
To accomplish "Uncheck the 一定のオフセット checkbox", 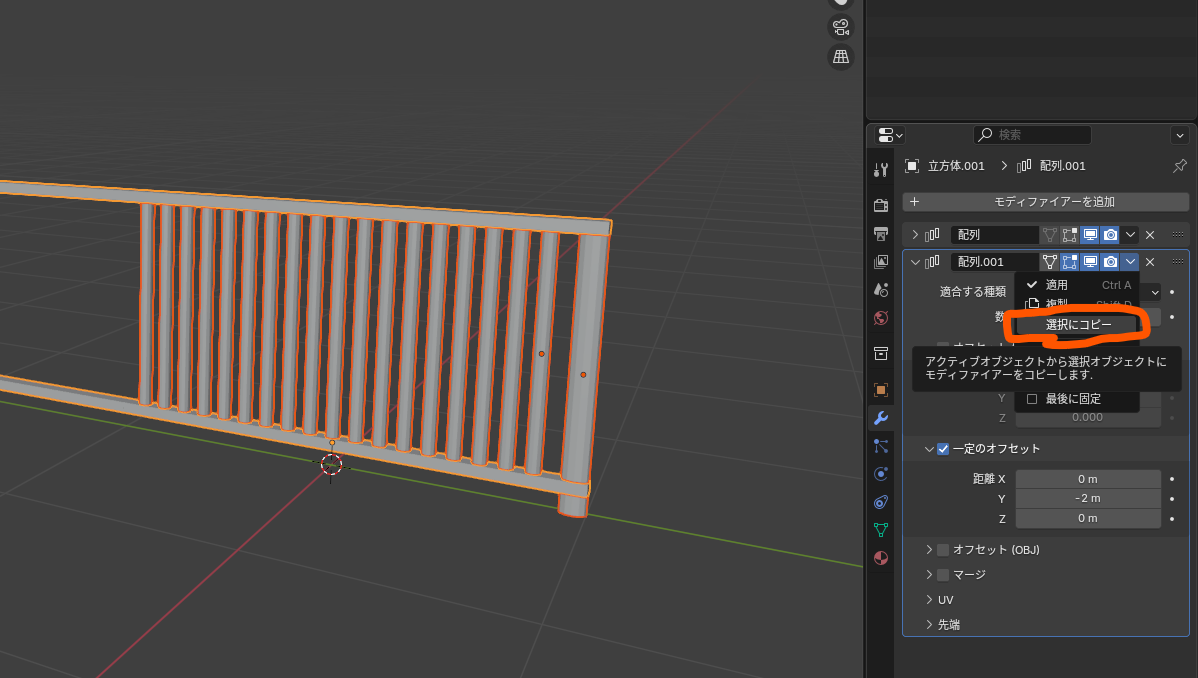I will pyautogui.click(x=943, y=449).
